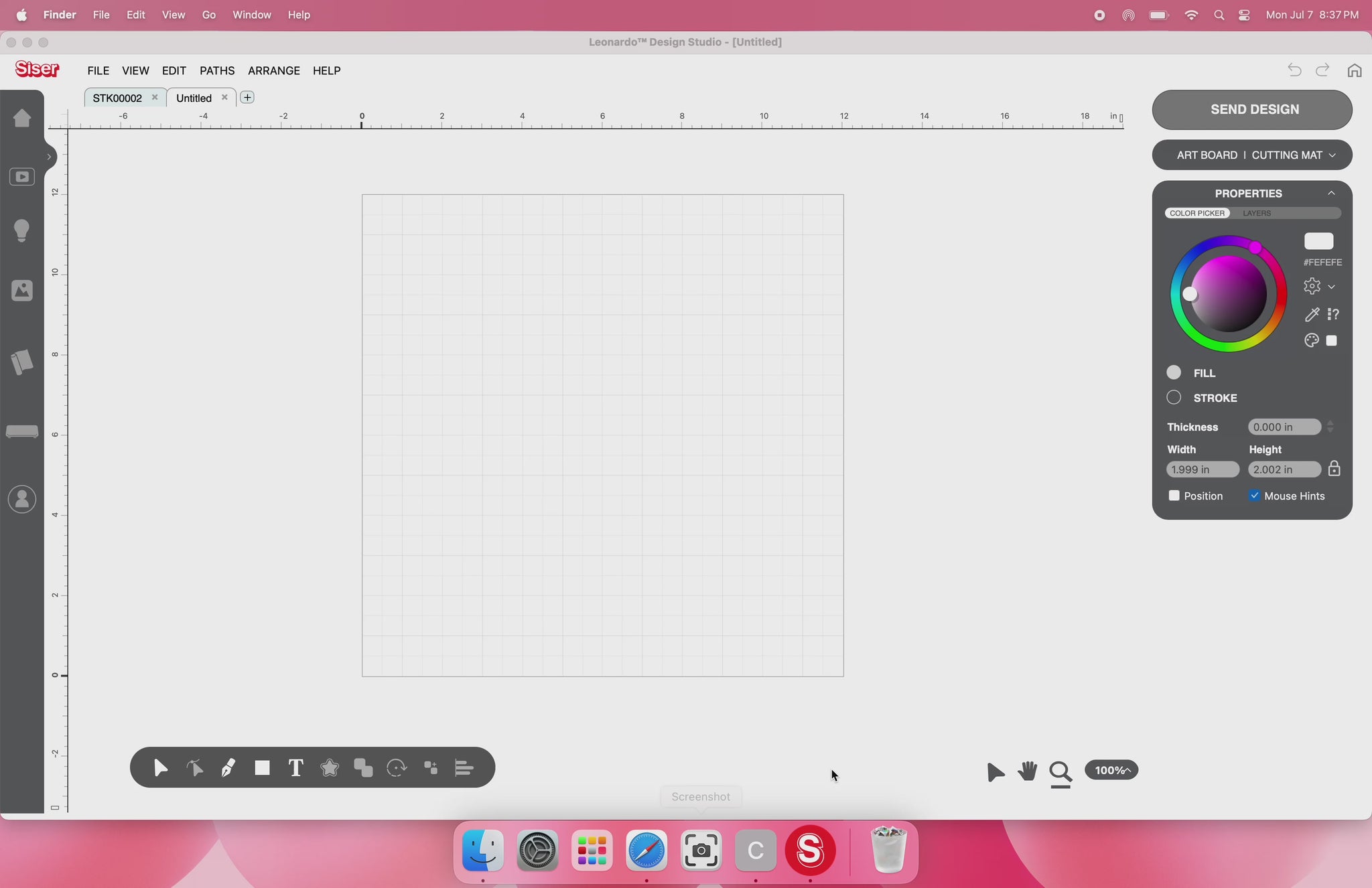The height and width of the screenshot is (888, 1372).
Task: Pick the star Shapes tool
Action: (x=330, y=767)
